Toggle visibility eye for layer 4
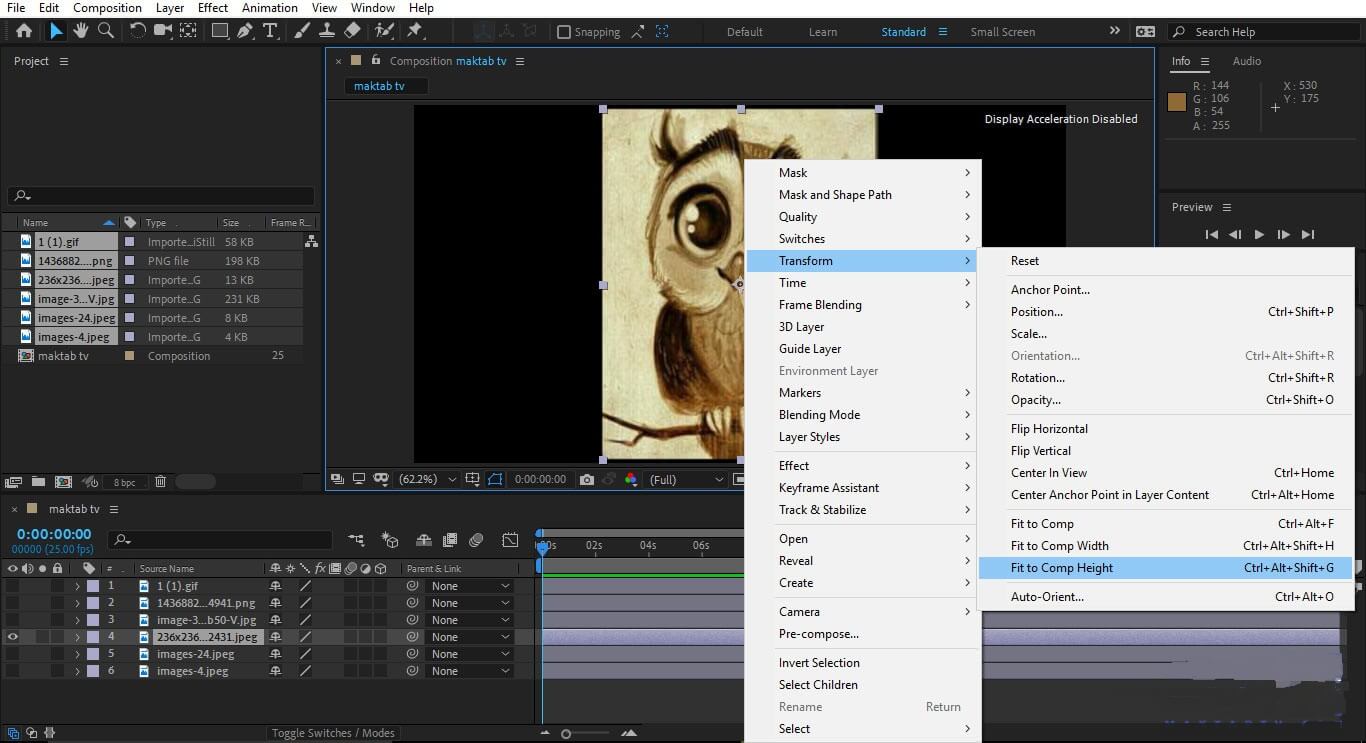The height and width of the screenshot is (743, 1366). (x=13, y=637)
